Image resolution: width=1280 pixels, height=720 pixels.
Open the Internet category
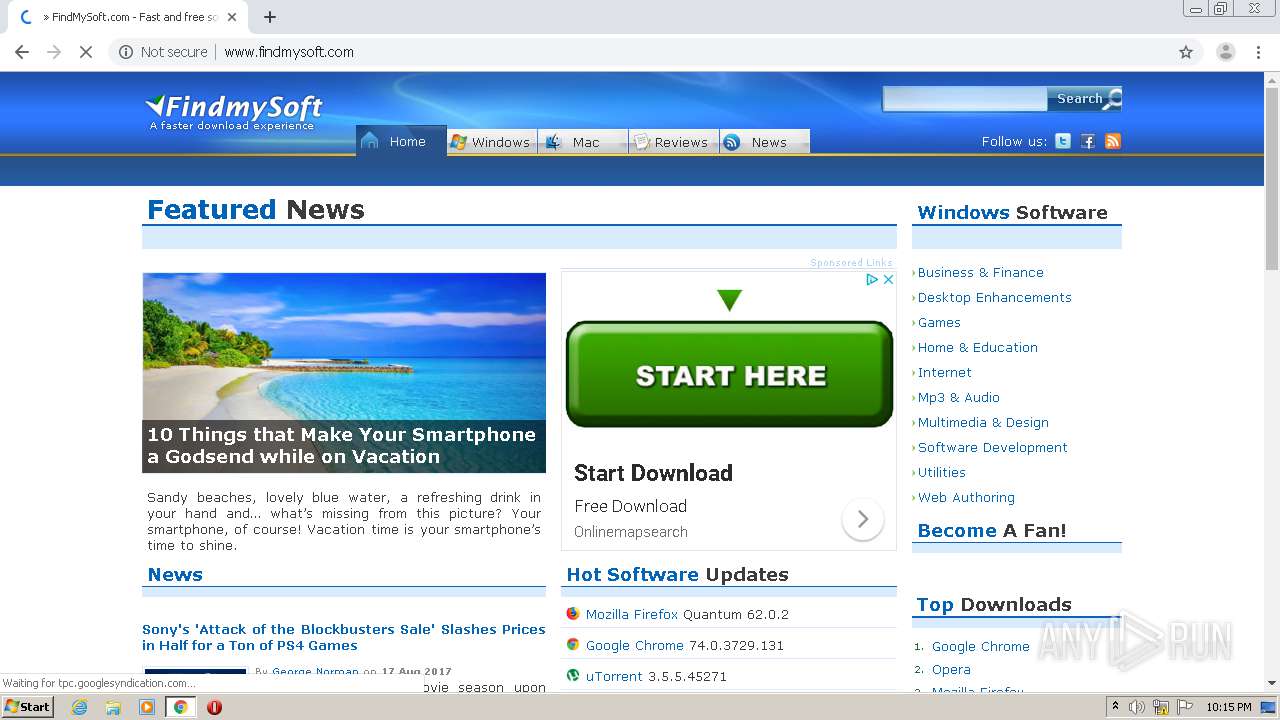[944, 372]
